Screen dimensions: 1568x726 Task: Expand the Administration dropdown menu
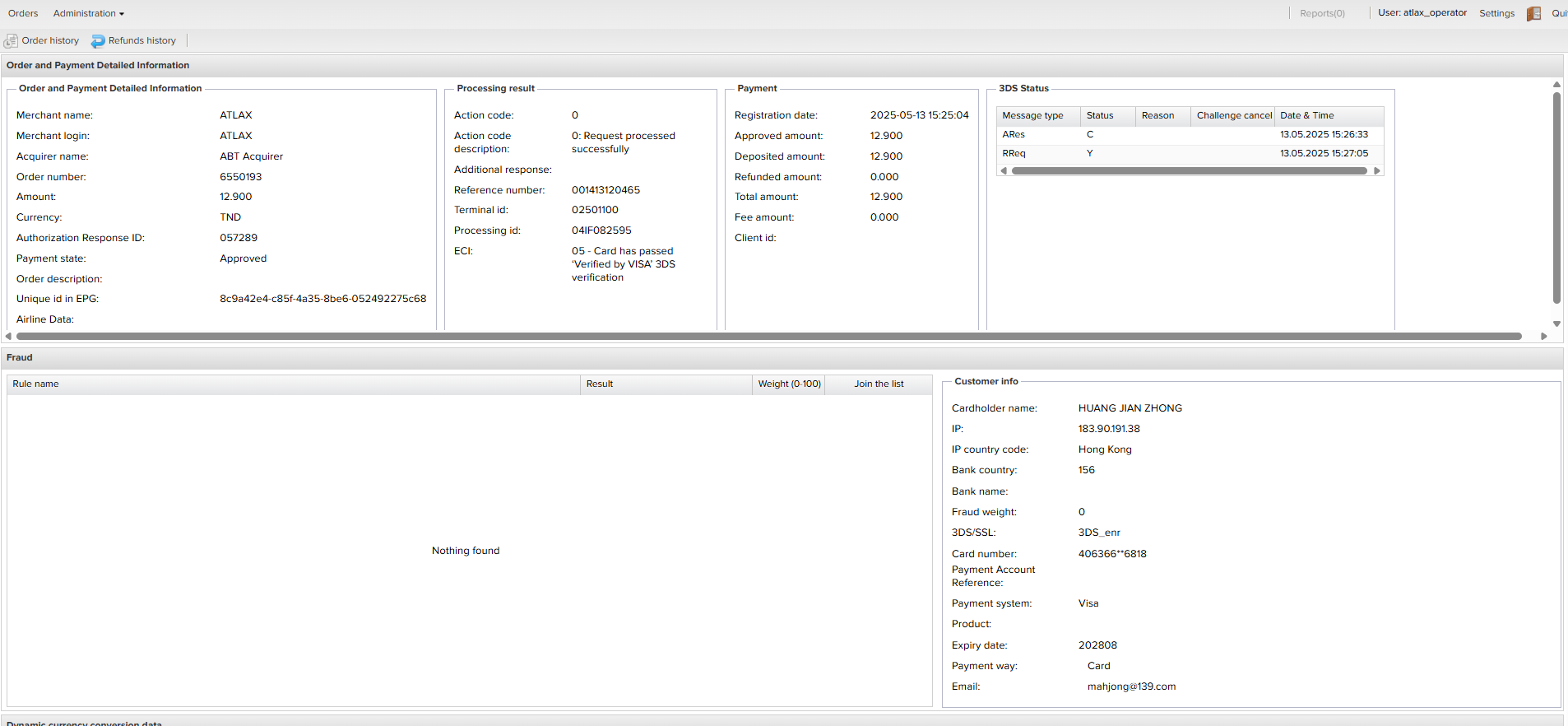pos(89,14)
